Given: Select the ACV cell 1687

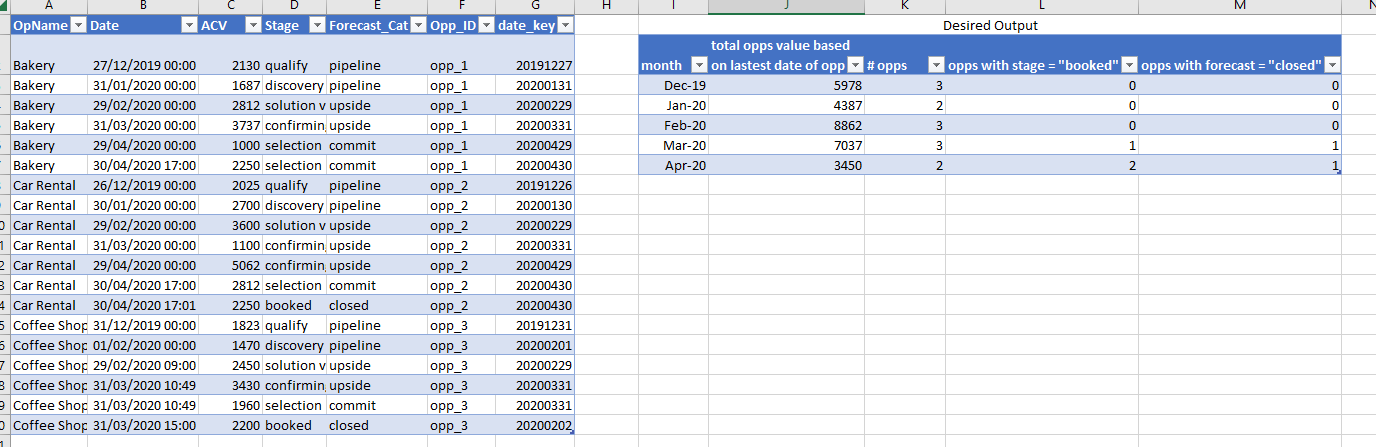Looking at the screenshot, I should (230, 85).
